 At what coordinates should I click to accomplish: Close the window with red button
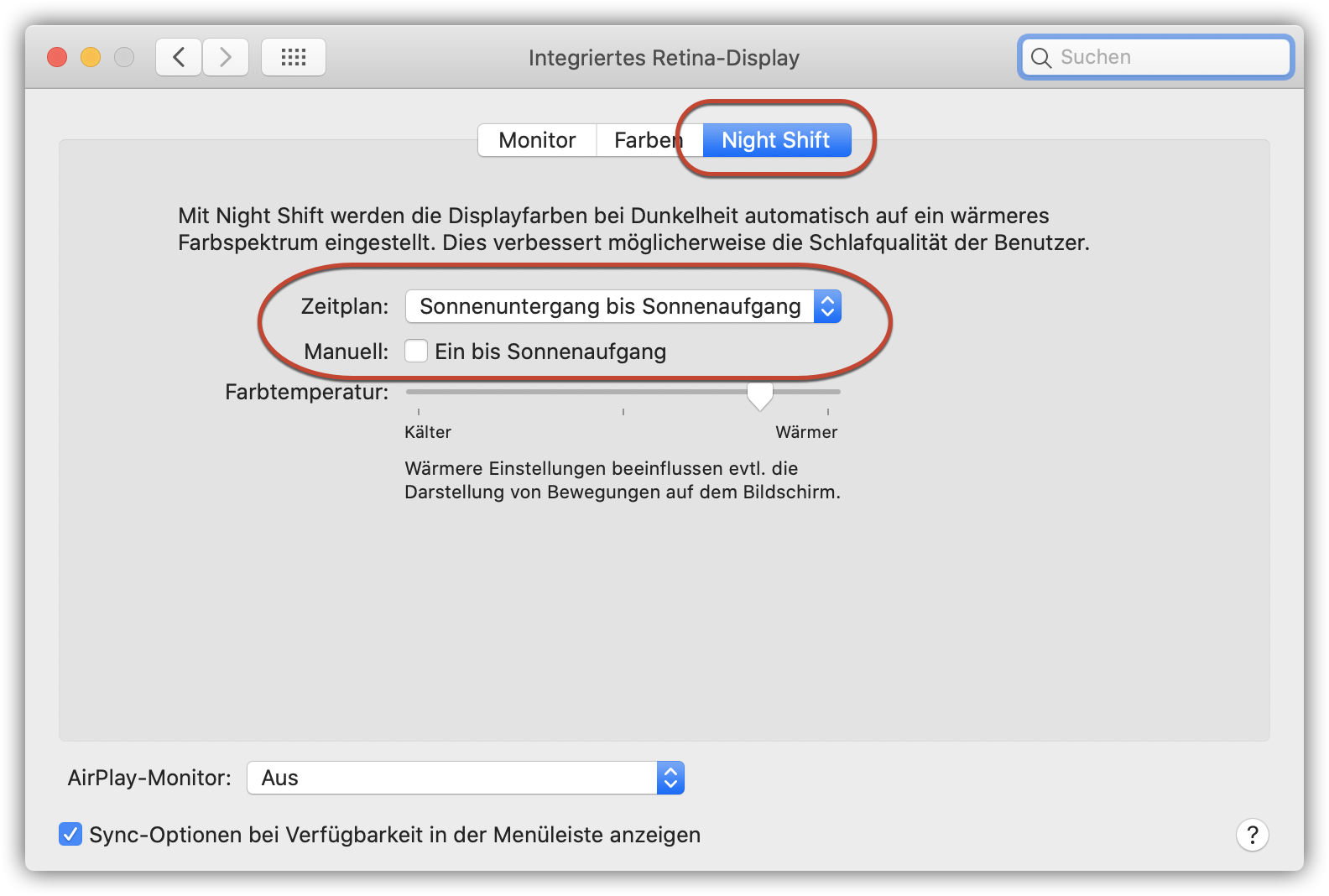[57, 57]
